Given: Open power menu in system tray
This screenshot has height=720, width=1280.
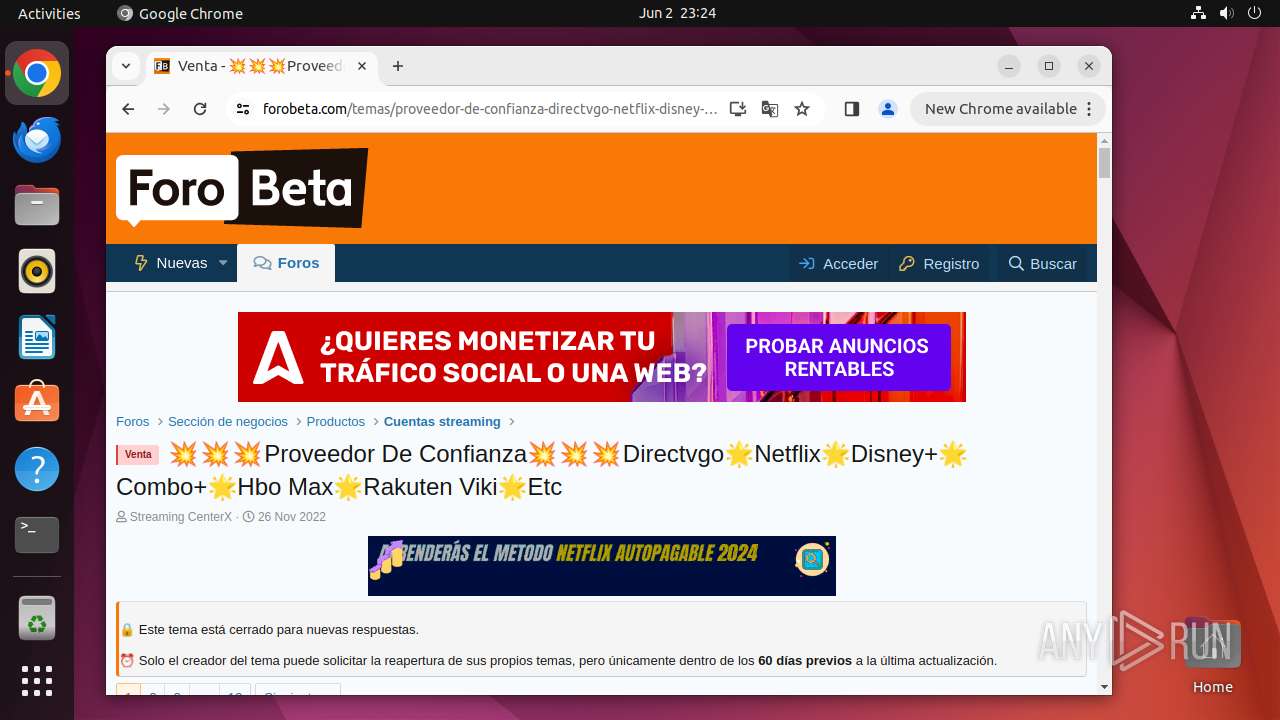Looking at the screenshot, I should pyautogui.click(x=1254, y=13).
